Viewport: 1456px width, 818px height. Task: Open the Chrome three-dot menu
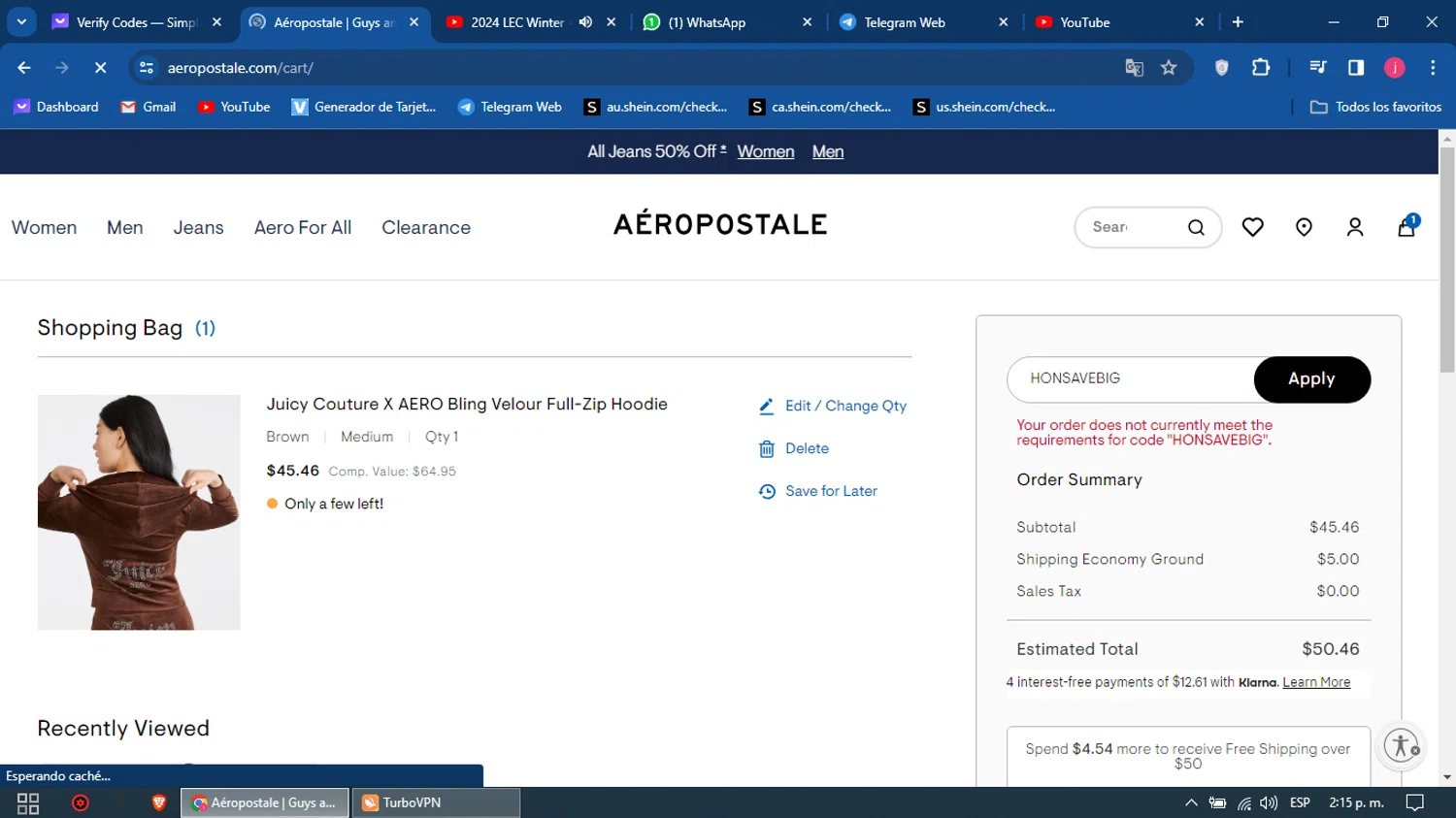pos(1433,68)
